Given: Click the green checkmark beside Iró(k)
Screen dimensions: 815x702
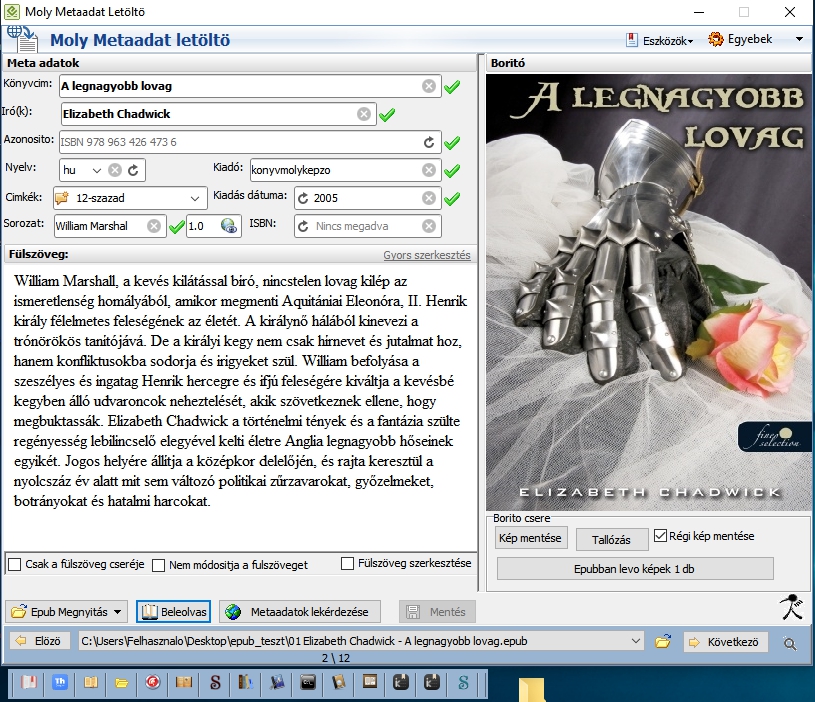Looking at the screenshot, I should click(387, 114).
